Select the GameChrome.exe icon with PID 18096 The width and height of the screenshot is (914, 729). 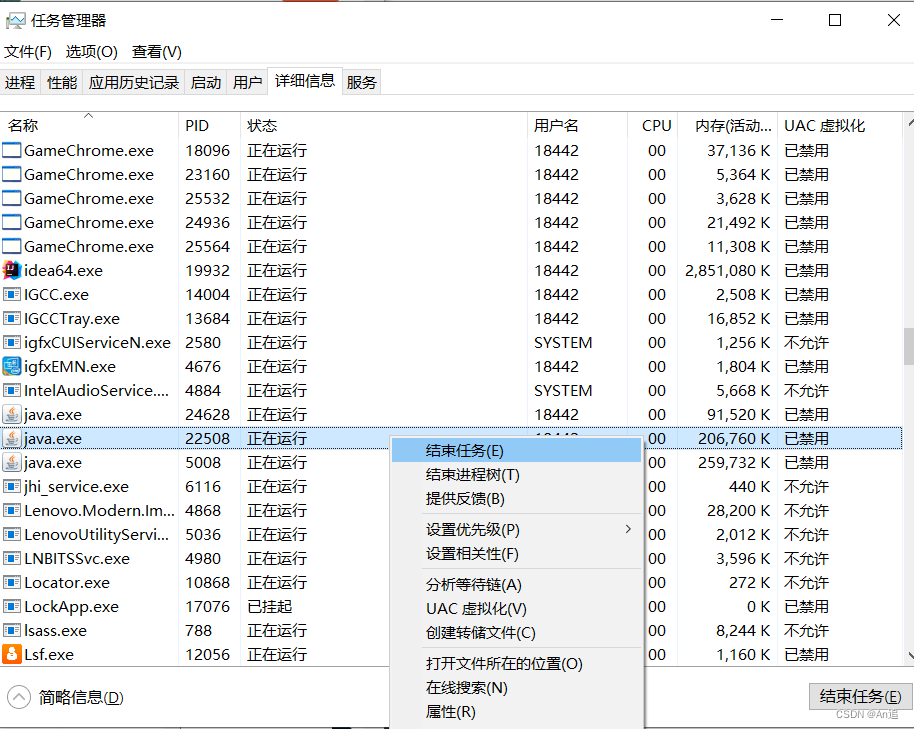[13, 150]
